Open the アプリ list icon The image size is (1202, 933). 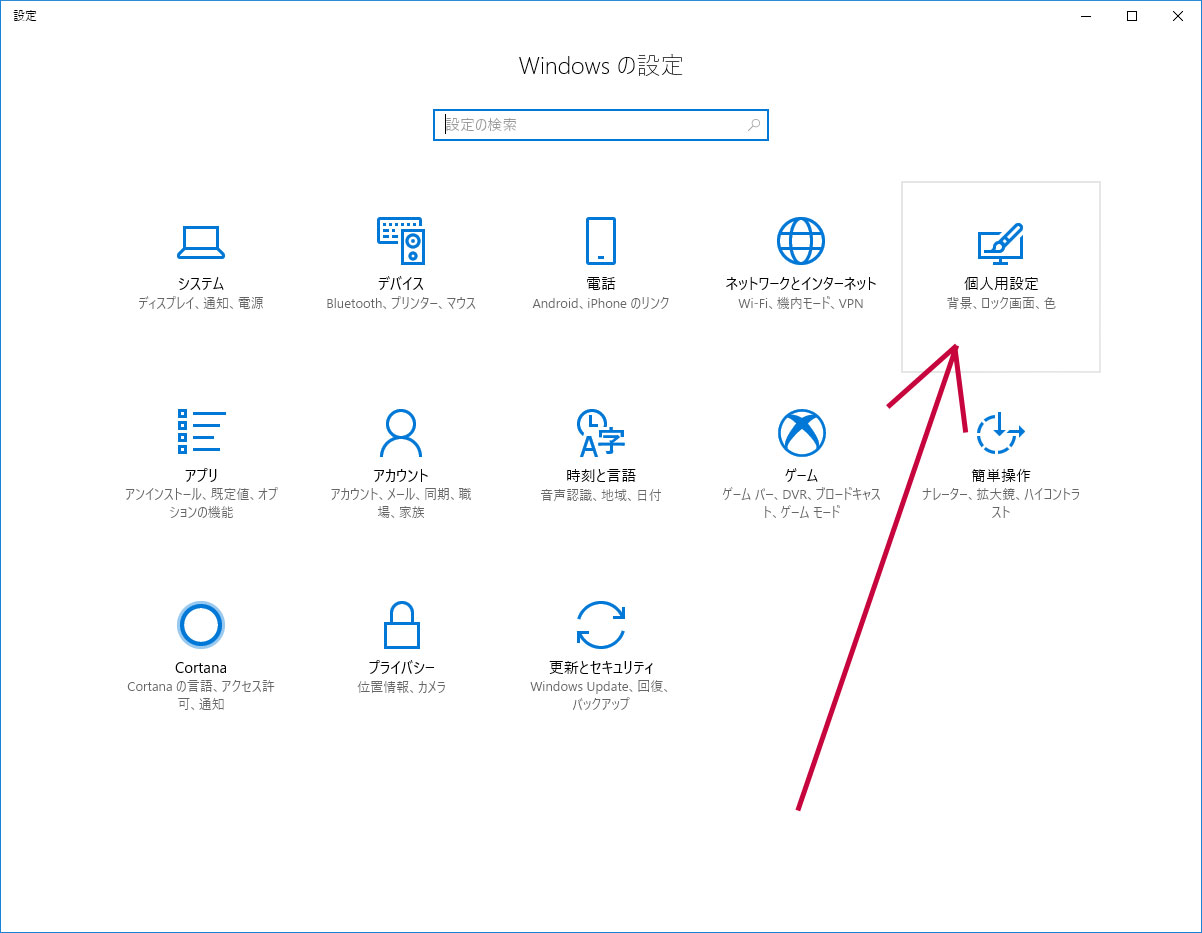coord(201,432)
